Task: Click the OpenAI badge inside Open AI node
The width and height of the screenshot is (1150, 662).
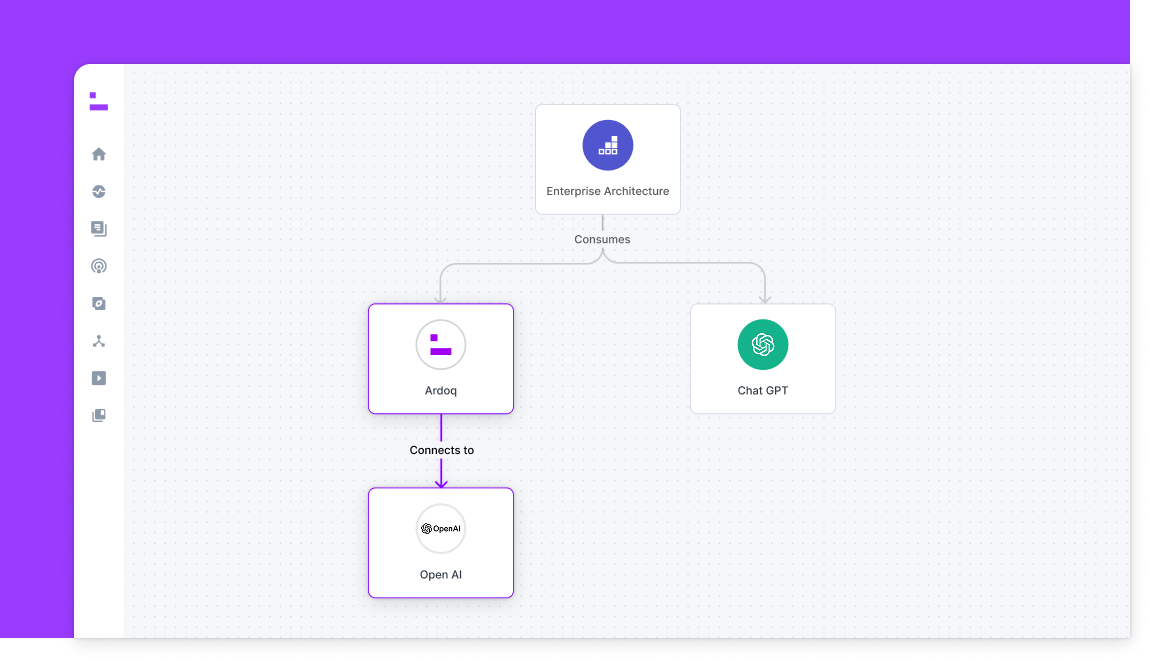Action: 440,528
